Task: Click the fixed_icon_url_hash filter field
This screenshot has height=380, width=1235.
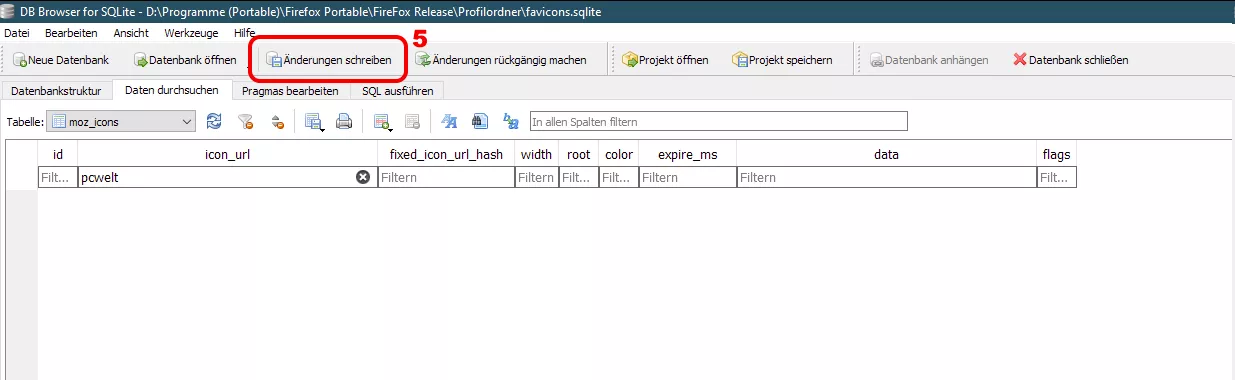Action: click(446, 177)
